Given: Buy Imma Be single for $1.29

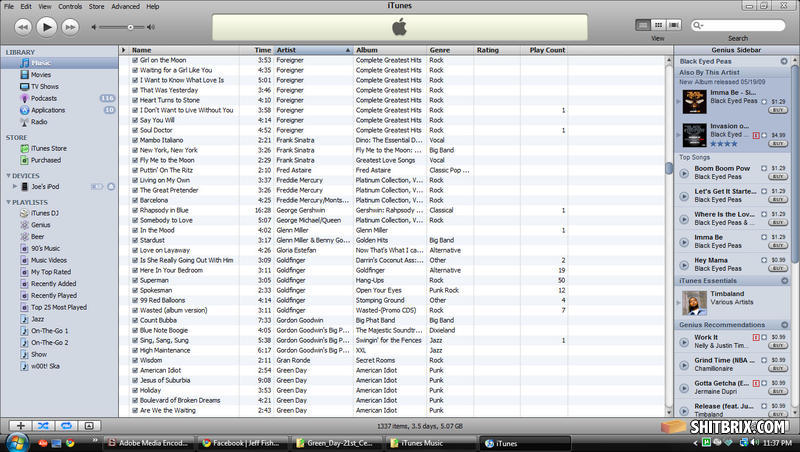Looking at the screenshot, I should [x=778, y=110].
